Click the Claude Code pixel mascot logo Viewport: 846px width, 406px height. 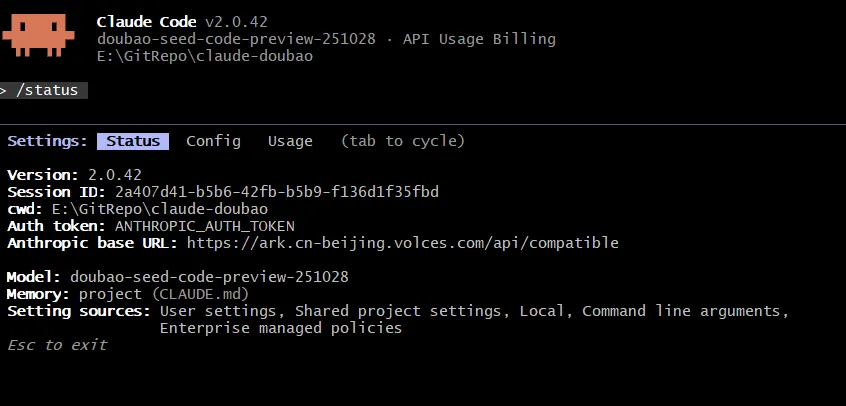[x=38, y=34]
